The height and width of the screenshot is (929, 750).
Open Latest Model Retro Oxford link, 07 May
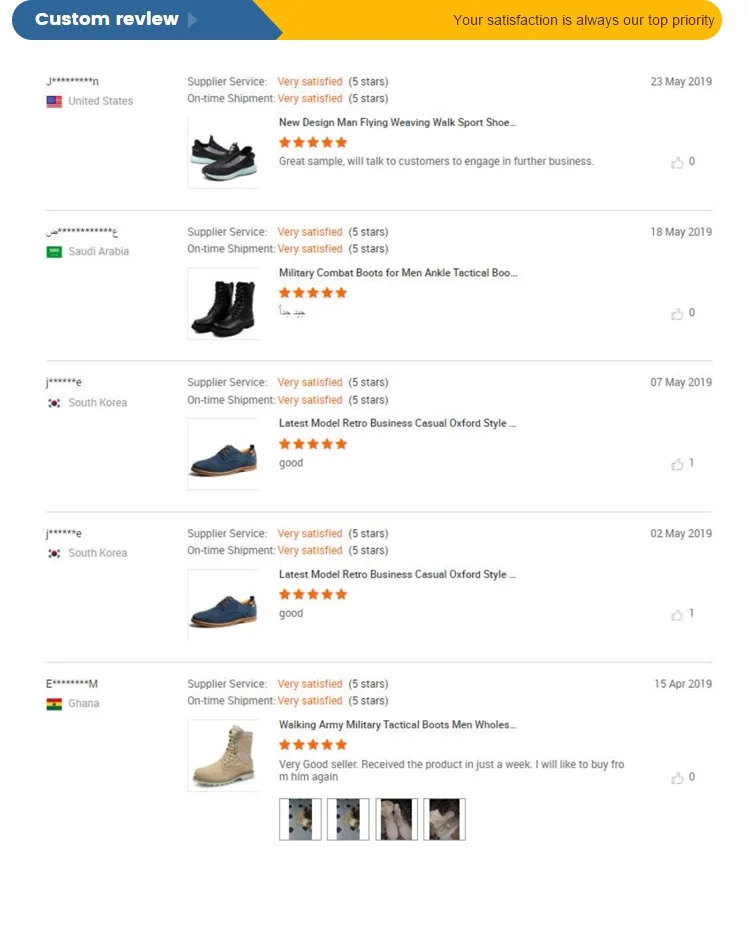tap(397, 424)
